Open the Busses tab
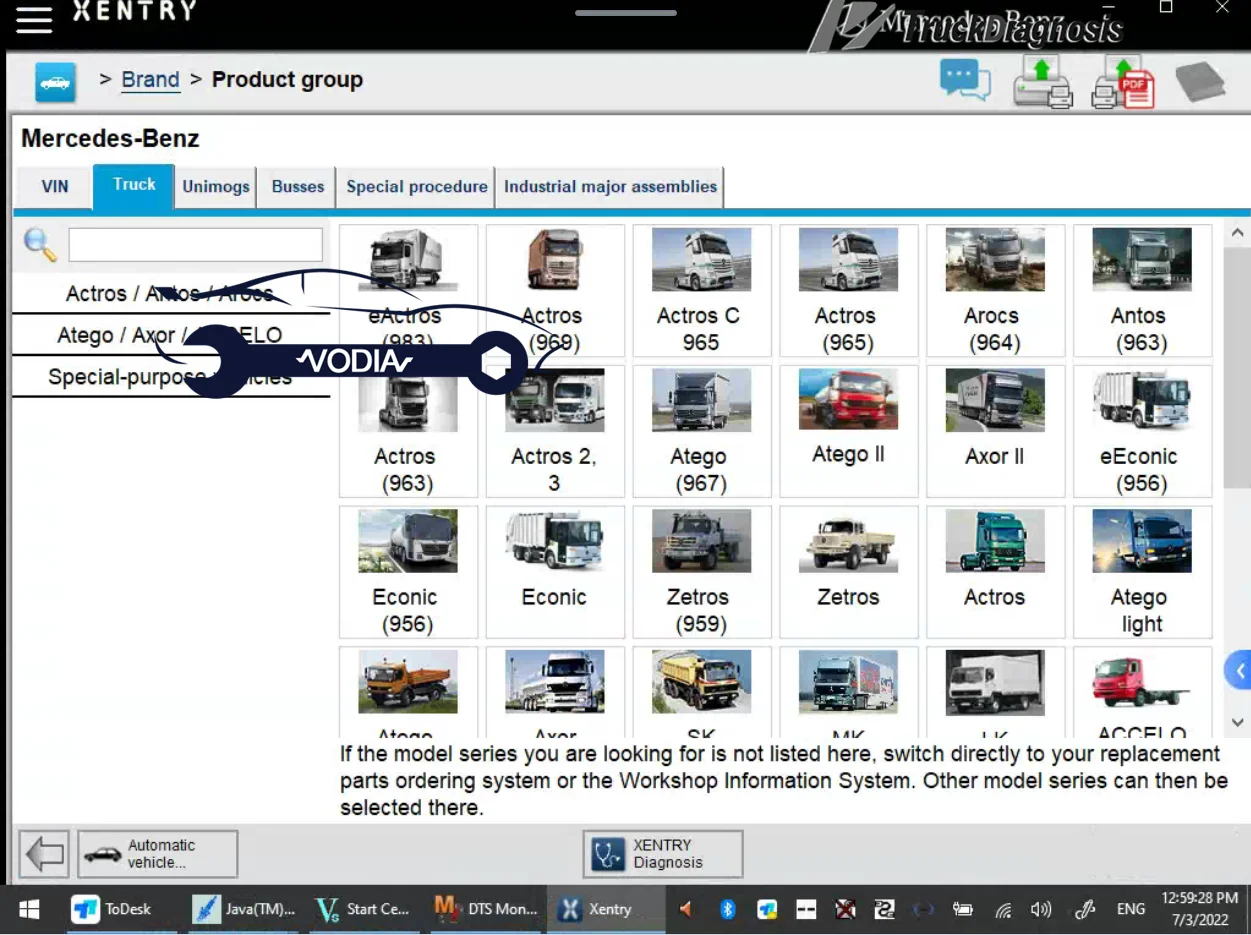The height and width of the screenshot is (935, 1251). (298, 187)
